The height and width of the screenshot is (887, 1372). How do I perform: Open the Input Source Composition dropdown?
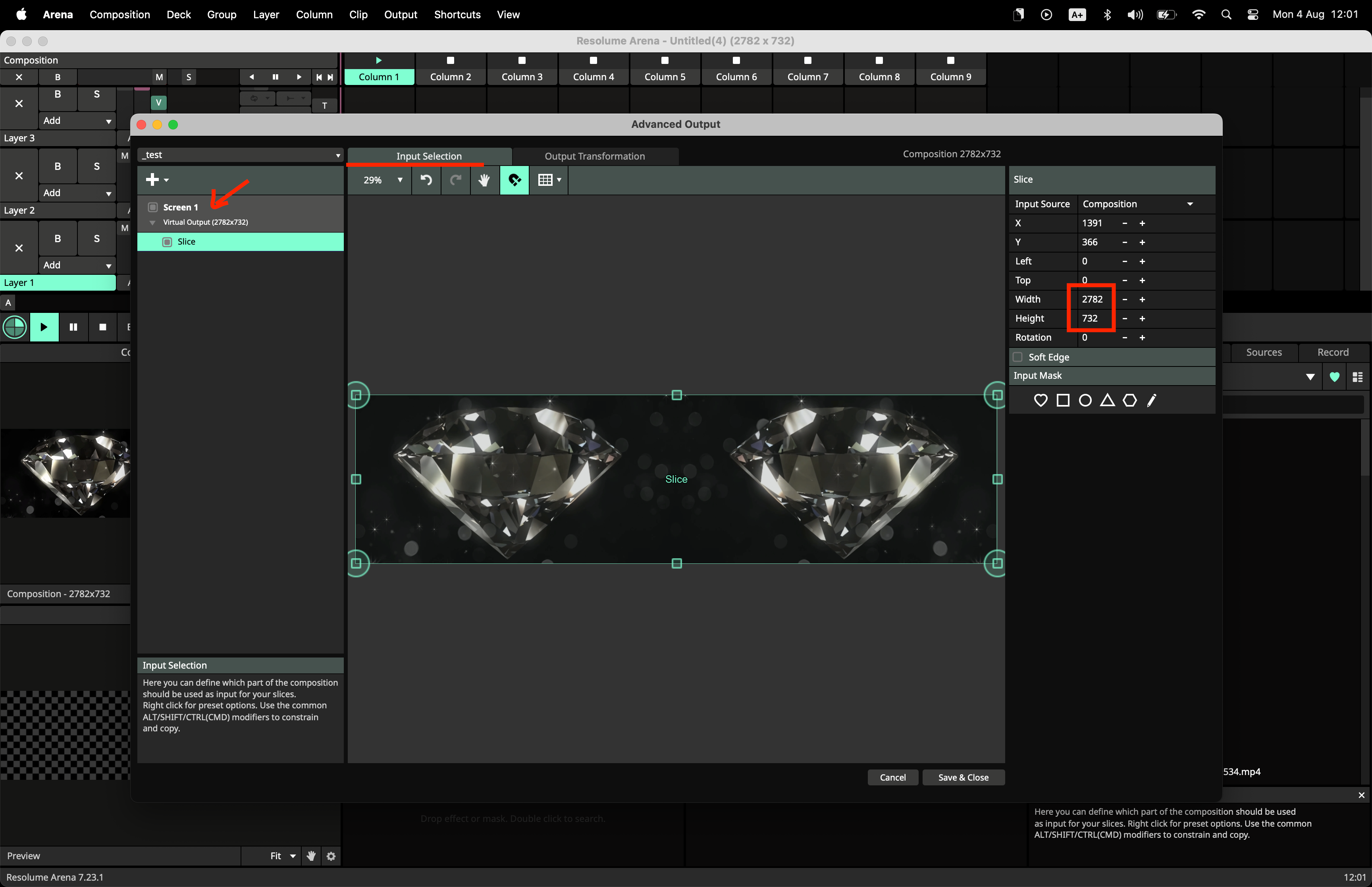point(1137,204)
